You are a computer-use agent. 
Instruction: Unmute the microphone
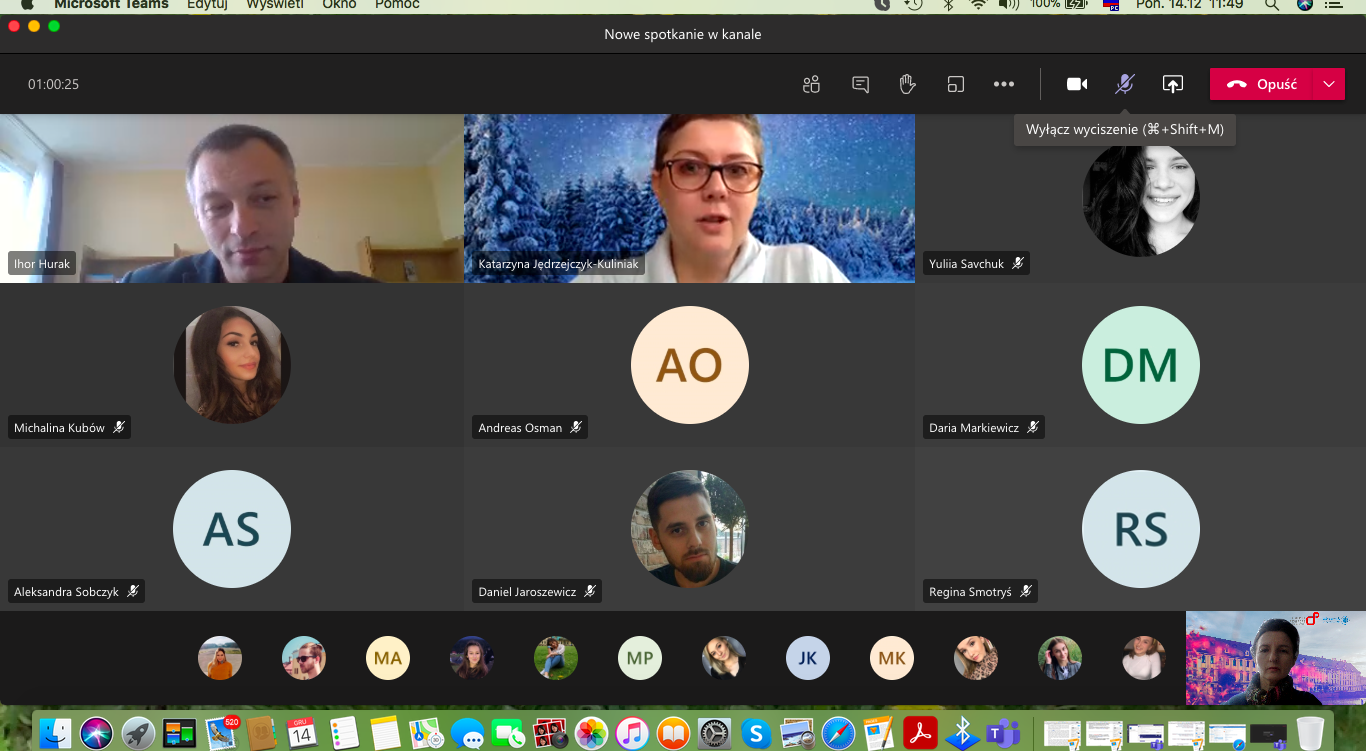(1125, 84)
